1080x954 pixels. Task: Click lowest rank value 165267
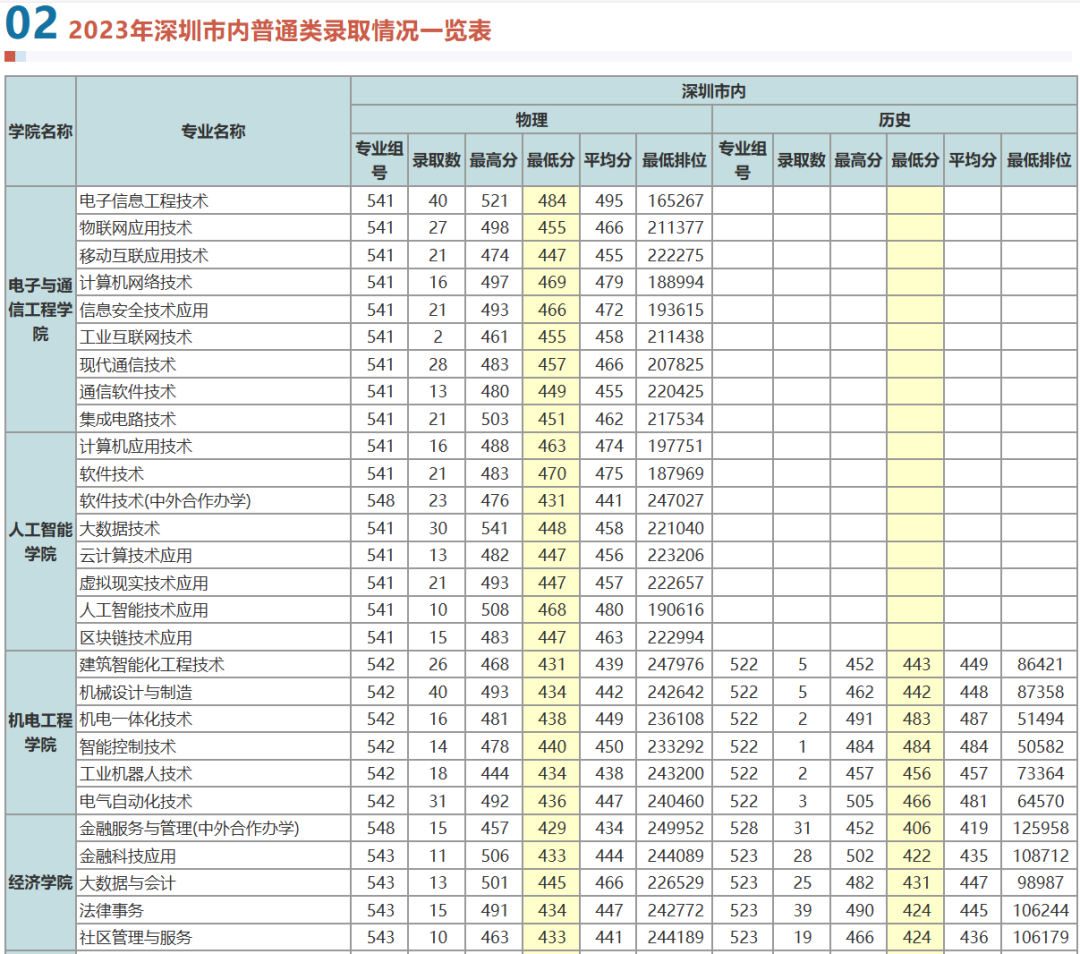(675, 200)
